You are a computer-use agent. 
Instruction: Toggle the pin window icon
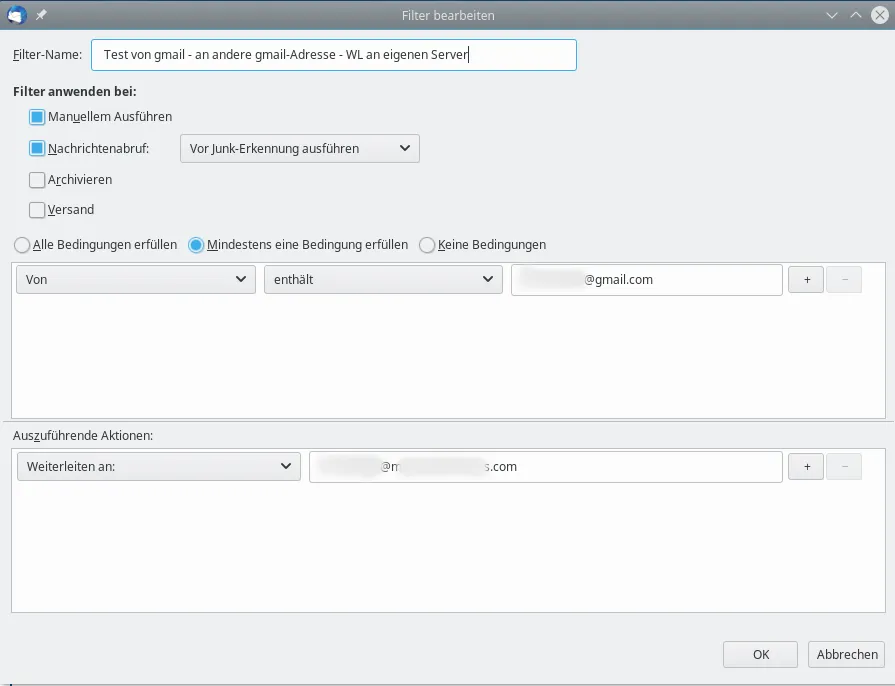41,15
